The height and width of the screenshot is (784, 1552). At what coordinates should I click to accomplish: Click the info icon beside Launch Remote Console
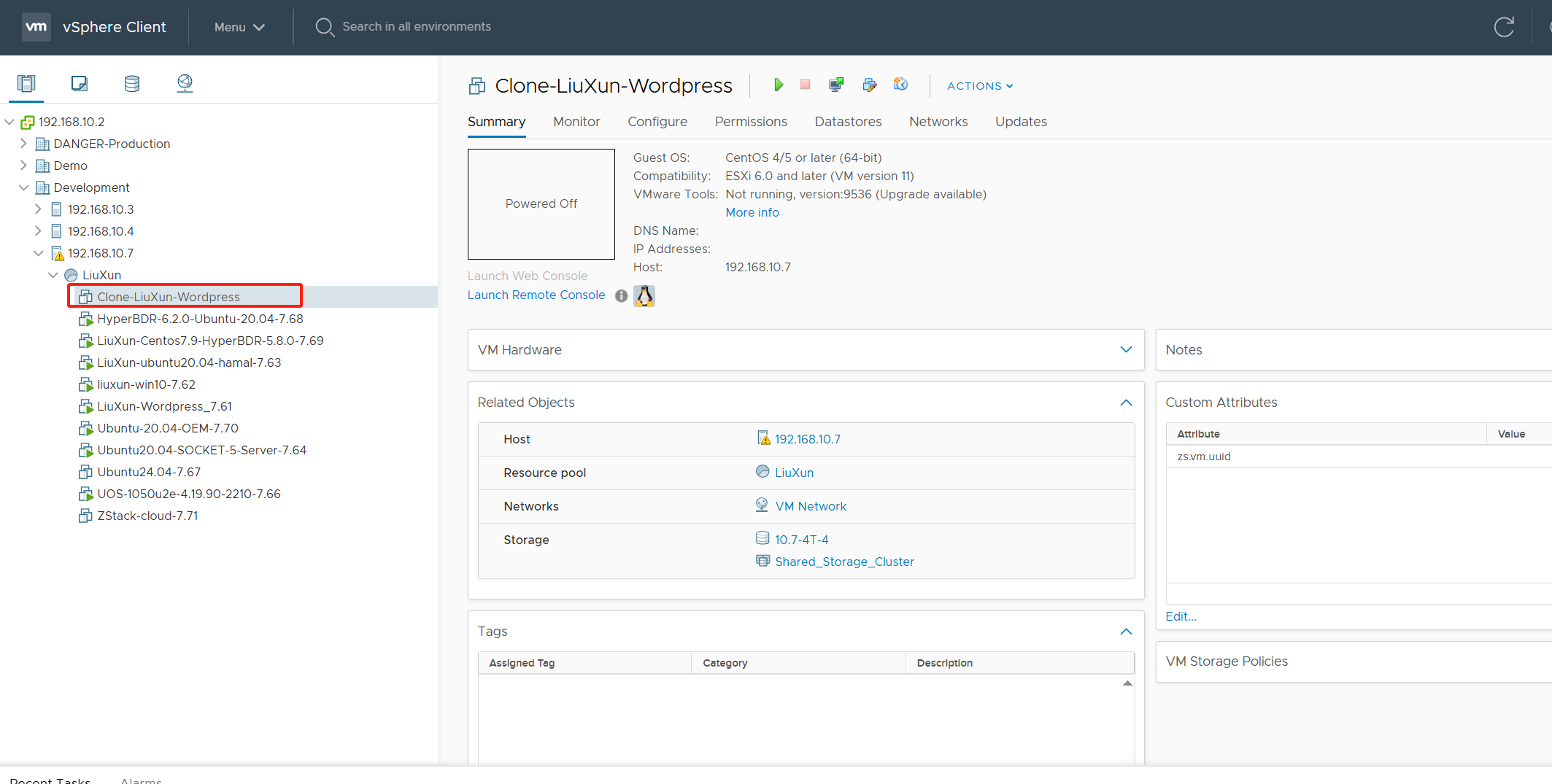pos(621,295)
